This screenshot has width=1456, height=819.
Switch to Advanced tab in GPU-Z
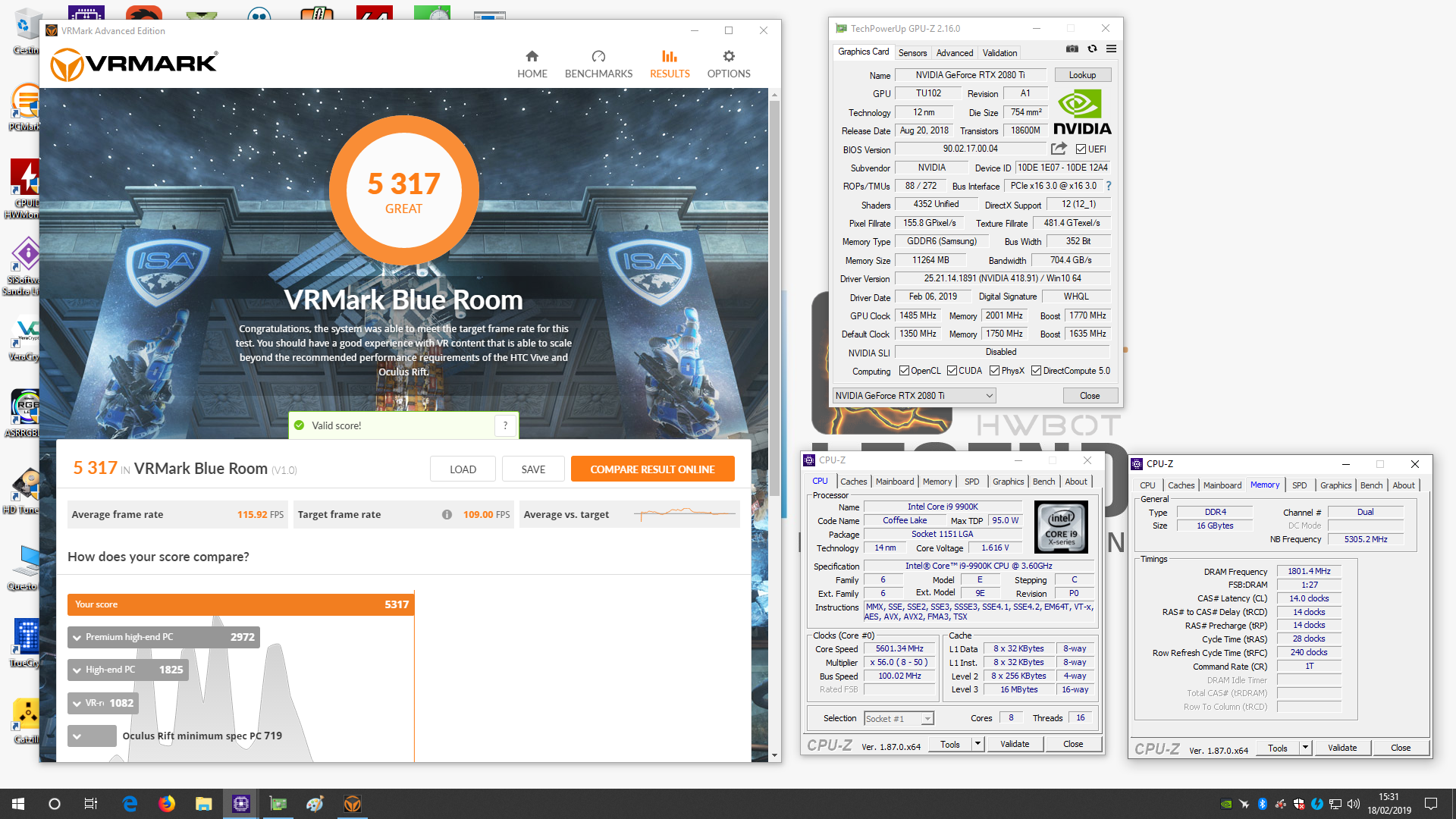tap(954, 53)
